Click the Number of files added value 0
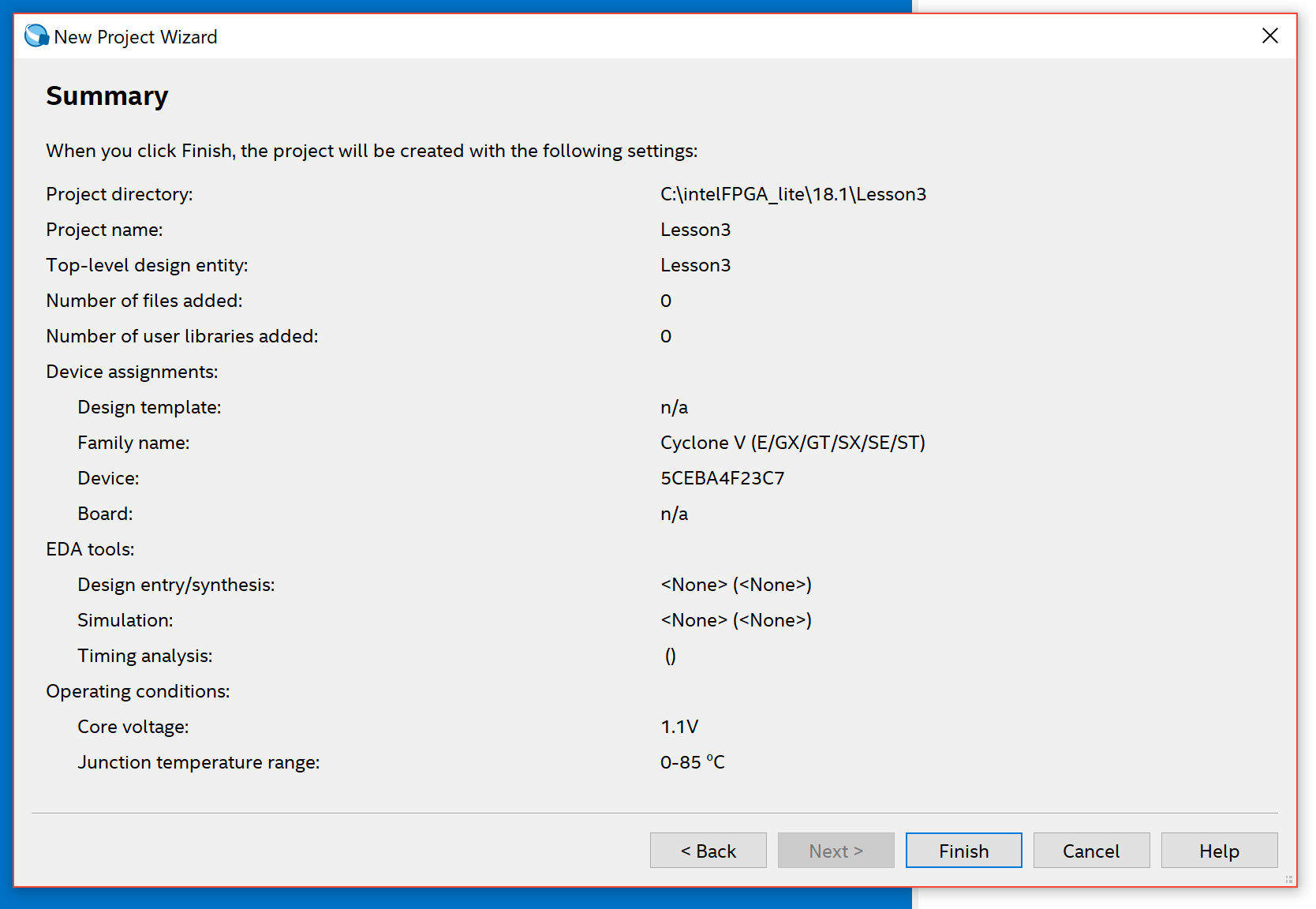This screenshot has height=909, width=1316. pos(666,301)
